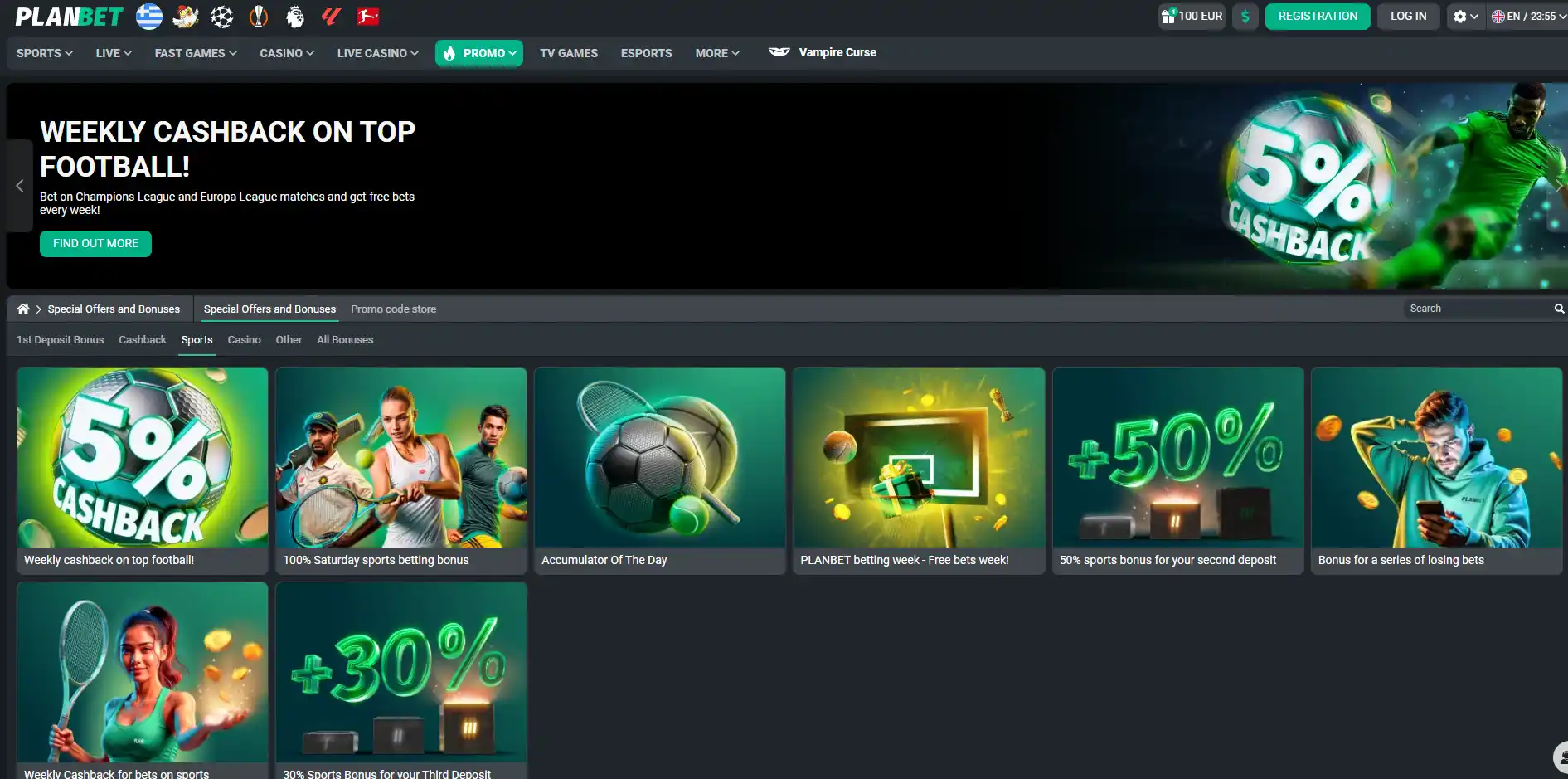Open Bonus for series of losing bets card

click(1437, 470)
